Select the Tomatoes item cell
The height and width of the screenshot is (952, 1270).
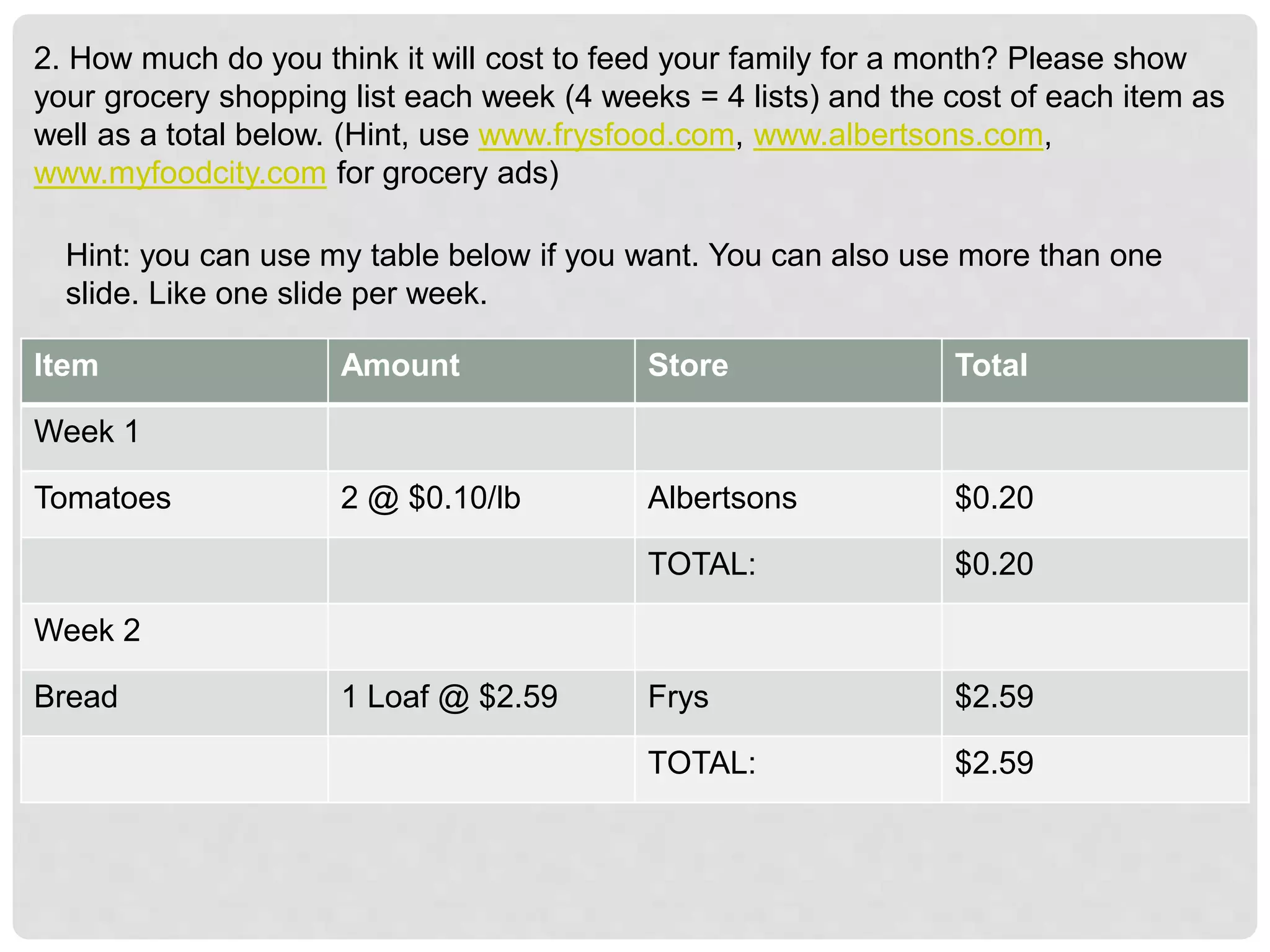tap(102, 498)
